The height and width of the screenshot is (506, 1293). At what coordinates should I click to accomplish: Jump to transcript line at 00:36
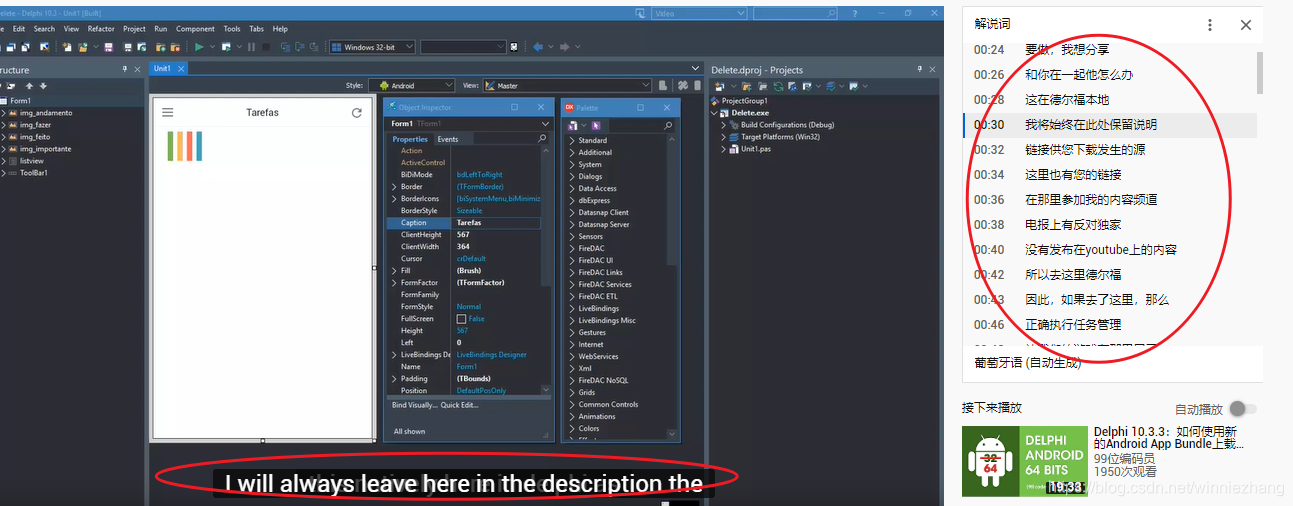[x=1109, y=200]
